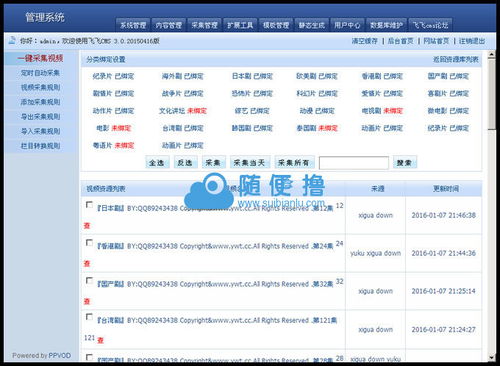
Task: Open the 日本剧 已绑定 category binding
Action: pyautogui.click(x=252, y=76)
